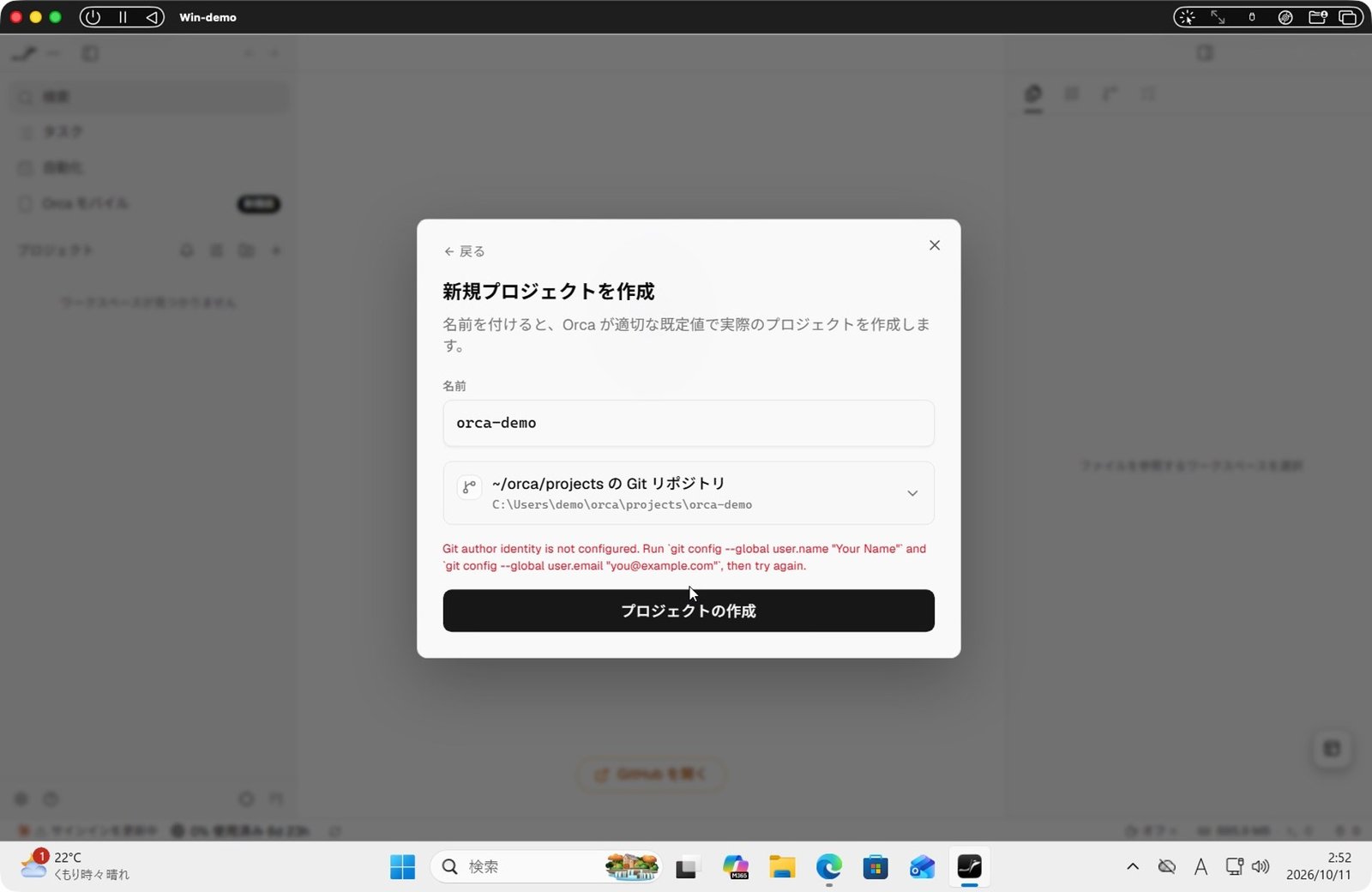Click the Orca app icon in taskbar
The width and height of the screenshot is (1372, 892).
970,867
